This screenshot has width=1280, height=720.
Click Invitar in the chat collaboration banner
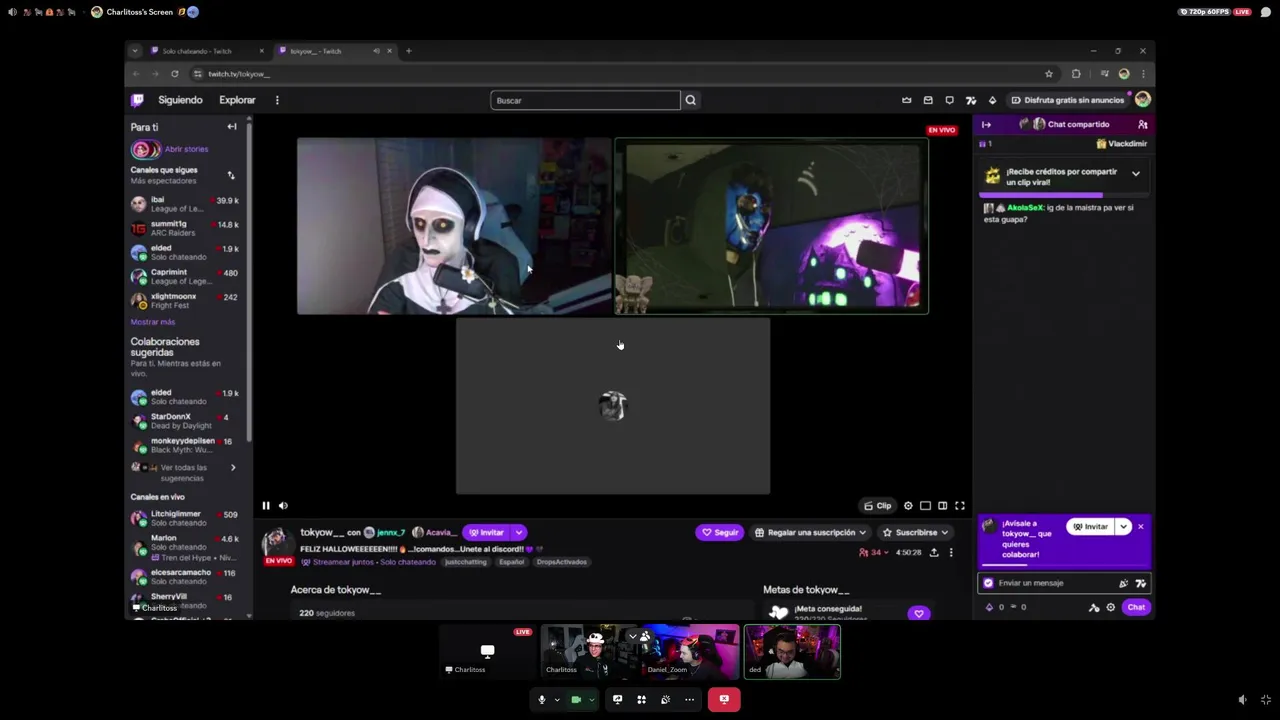1090,527
